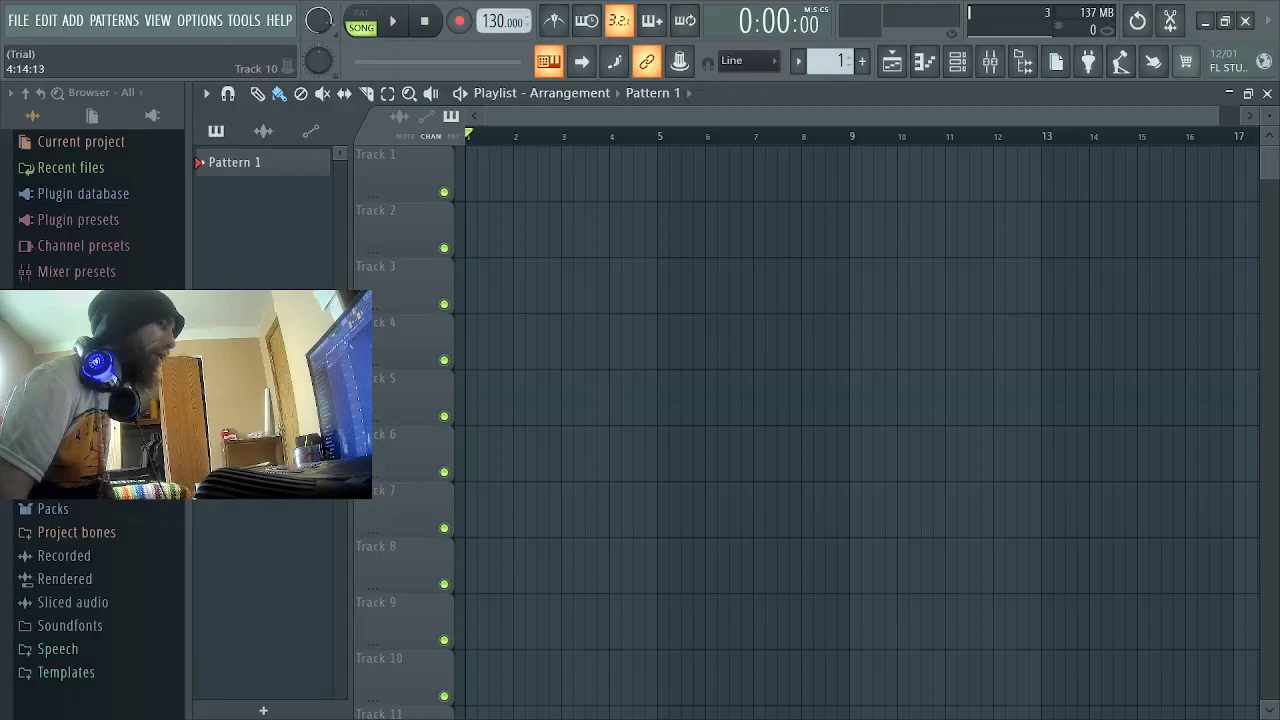Click the touch controller hand icon
1280x720 pixels.
point(1153,62)
